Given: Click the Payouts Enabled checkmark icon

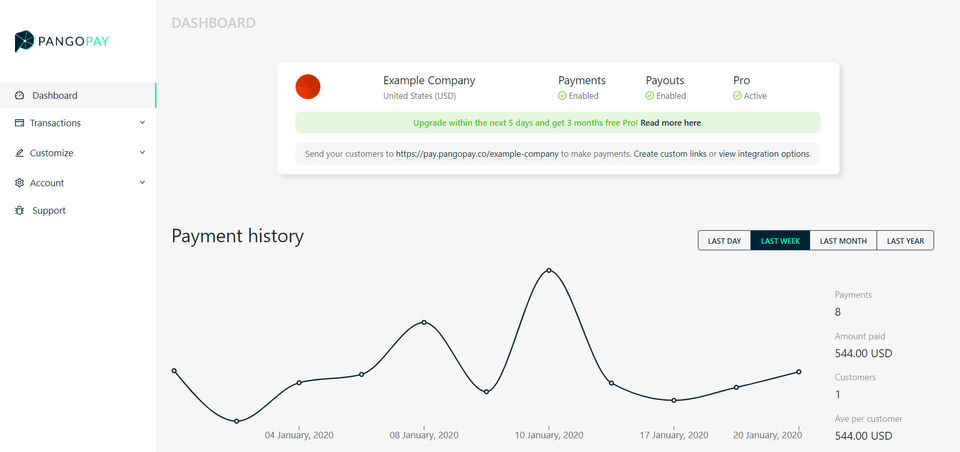Looking at the screenshot, I should [x=650, y=96].
